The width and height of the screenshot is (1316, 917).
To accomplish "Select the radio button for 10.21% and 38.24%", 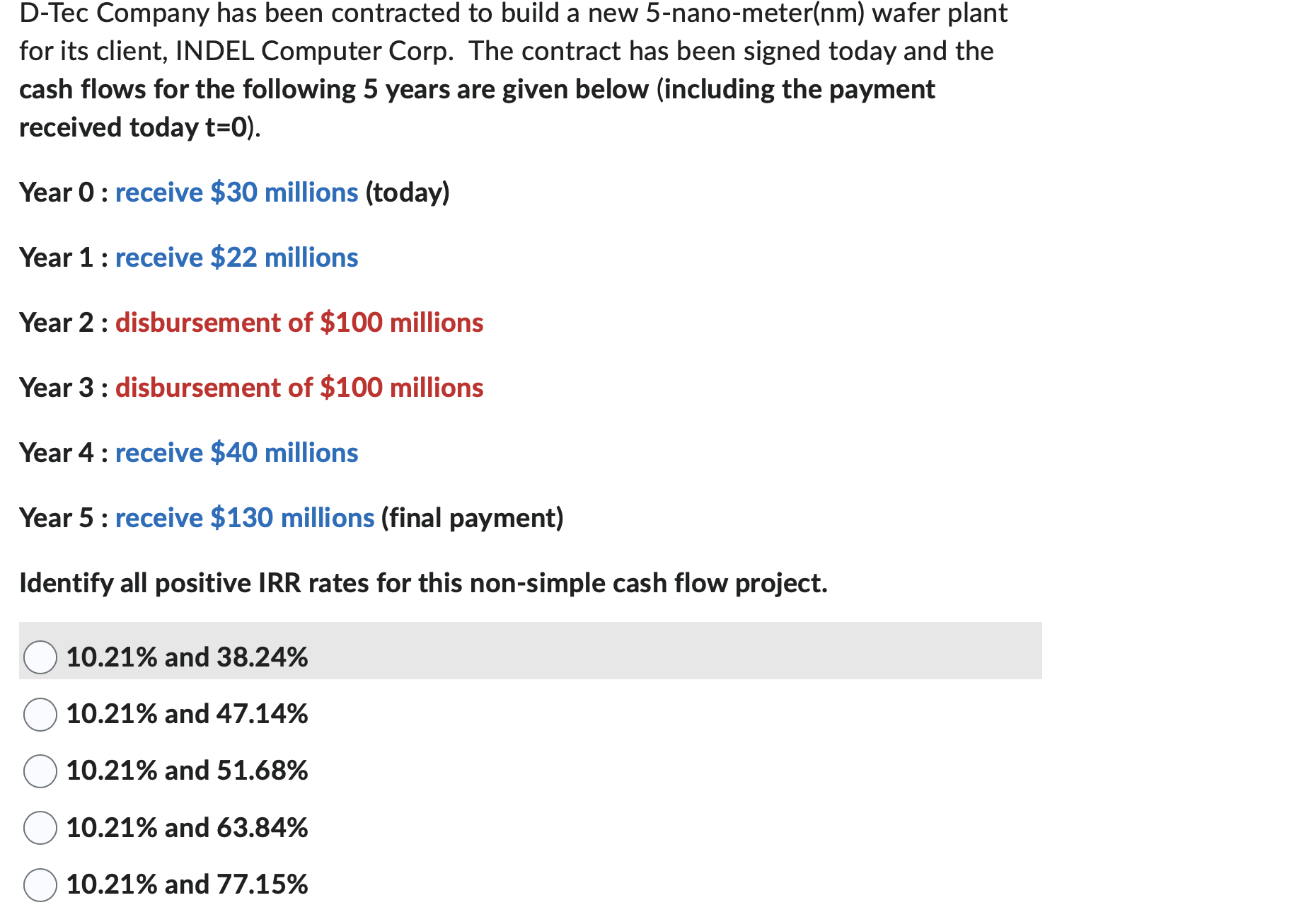I will (40, 657).
